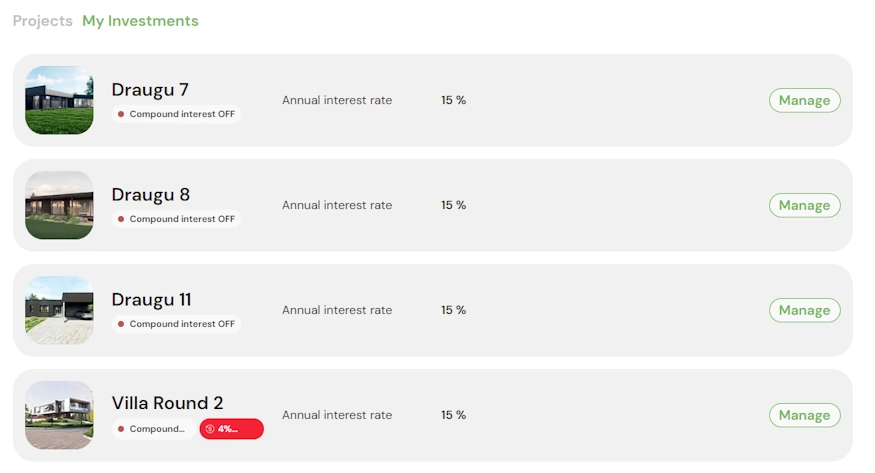875x473 pixels.
Task: Toggle Draugu 8 compound interest badge
Action: (x=176, y=219)
